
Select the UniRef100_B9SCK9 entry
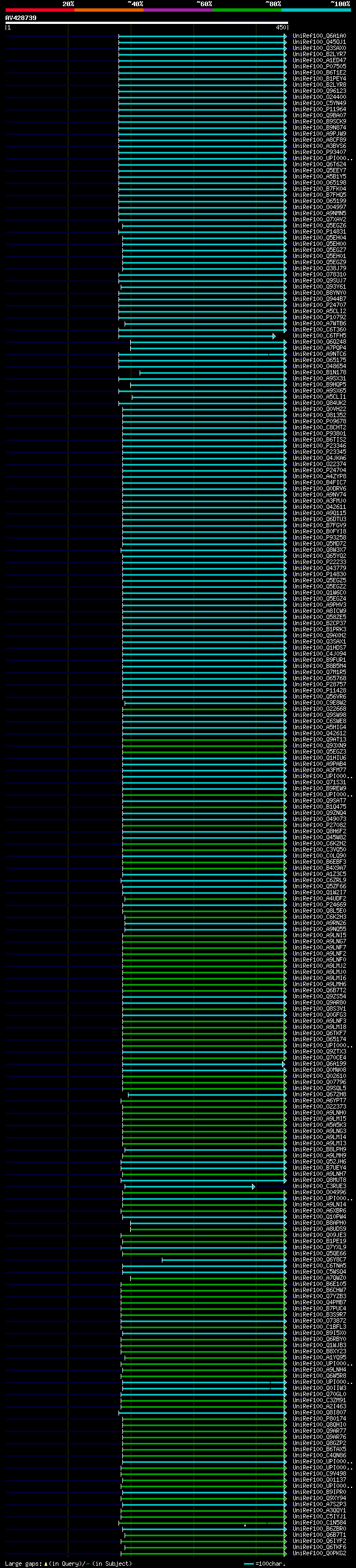319,121
